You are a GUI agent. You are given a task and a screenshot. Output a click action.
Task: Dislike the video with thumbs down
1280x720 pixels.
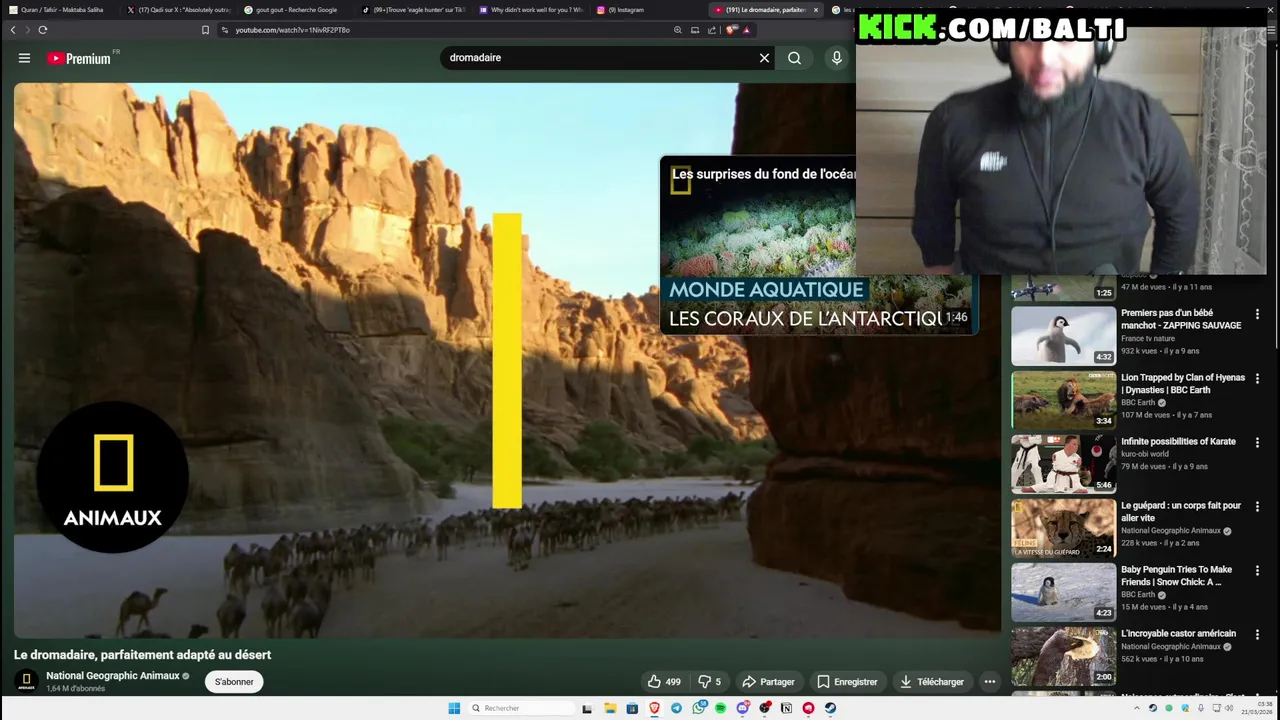click(709, 682)
